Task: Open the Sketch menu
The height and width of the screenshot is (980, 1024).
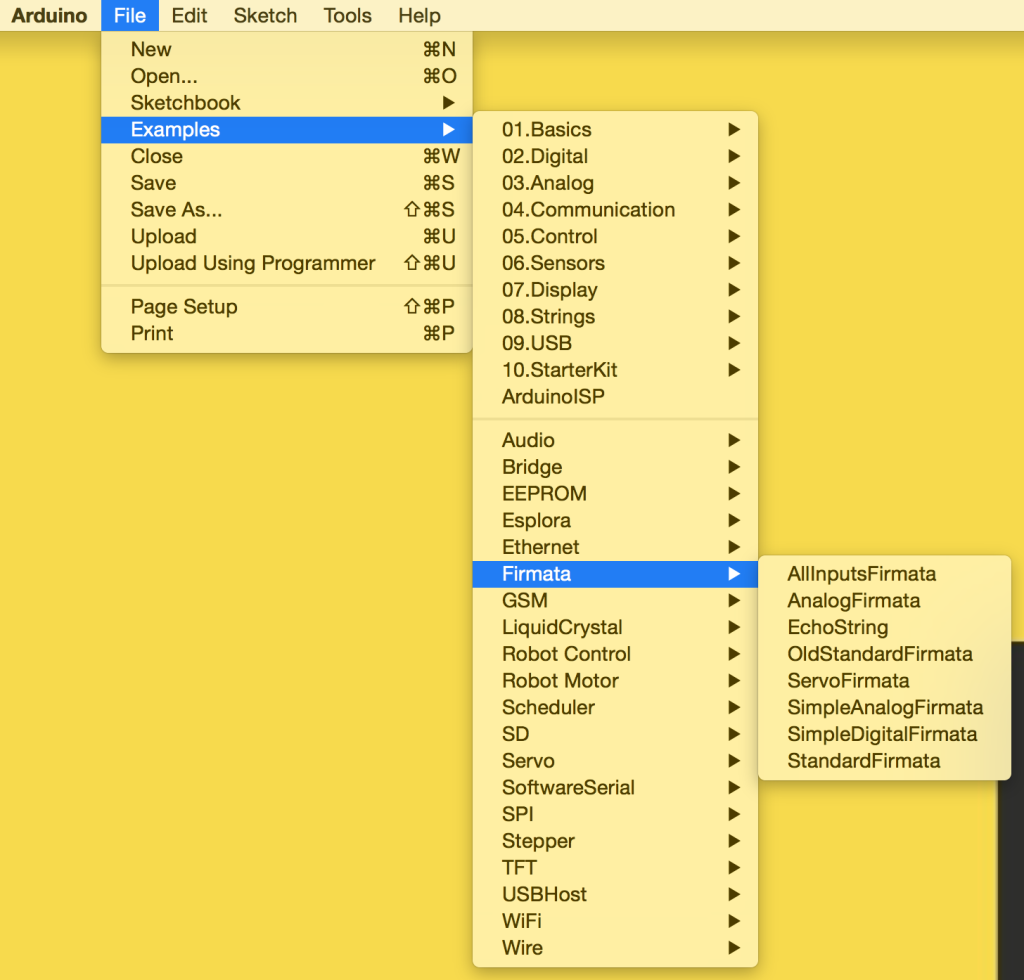Action: (264, 15)
